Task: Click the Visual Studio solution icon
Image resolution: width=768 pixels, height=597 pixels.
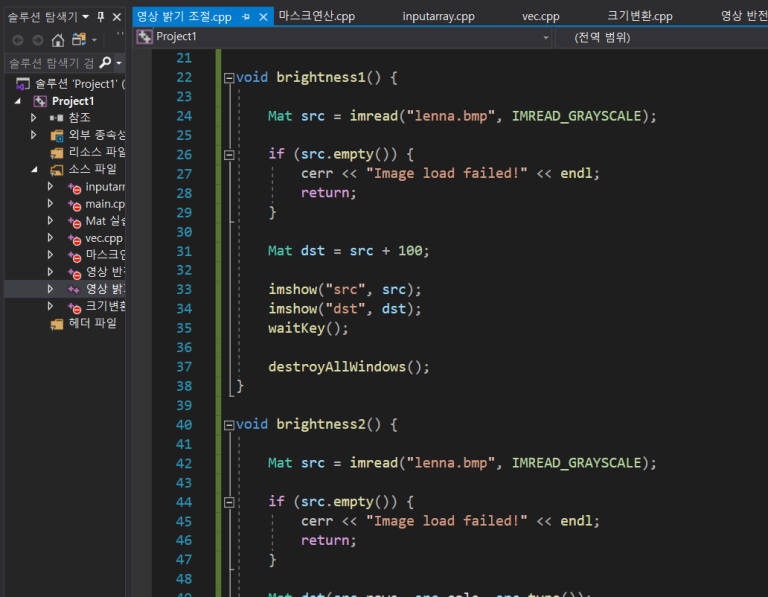Action: click(23, 84)
